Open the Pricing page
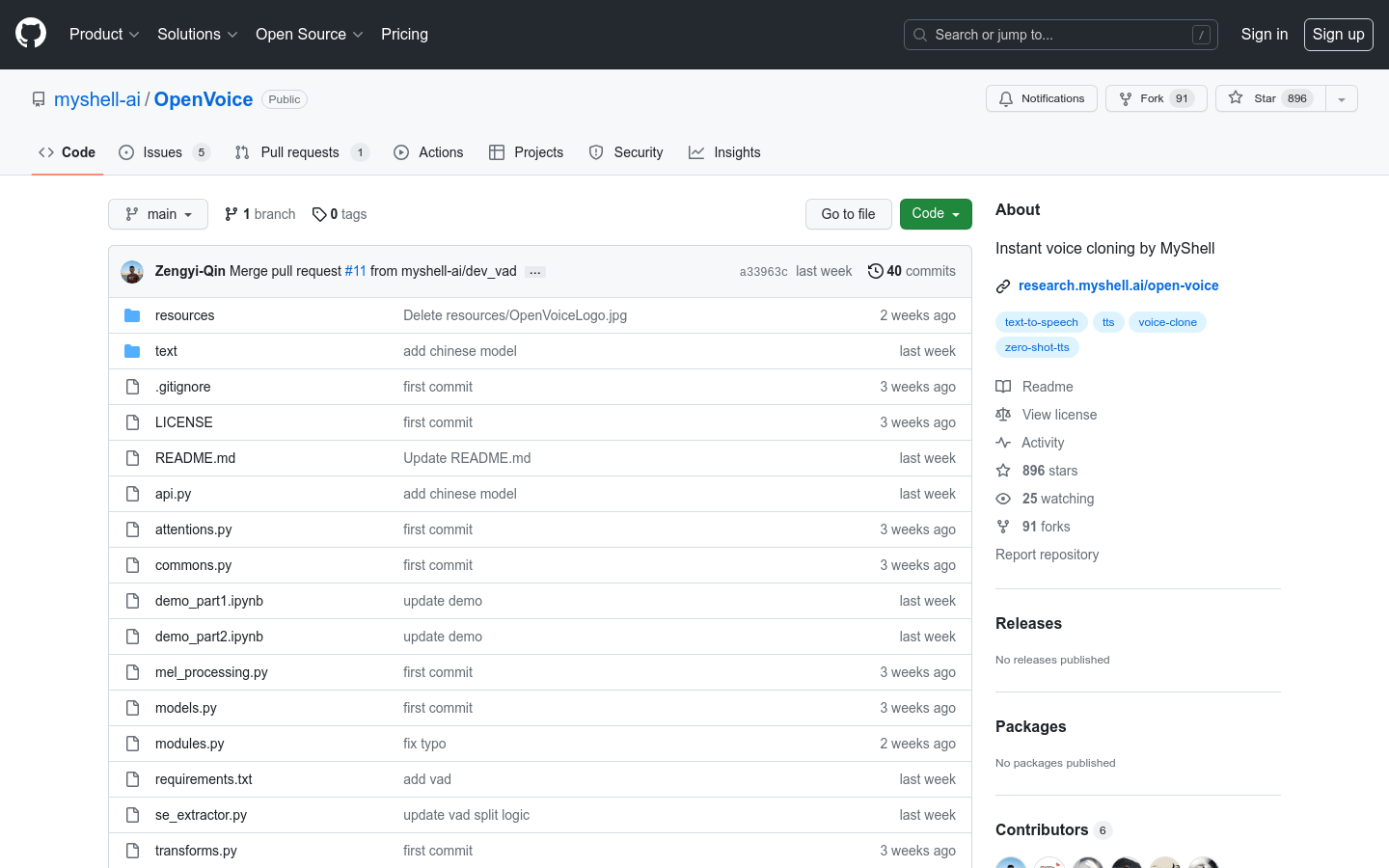Image resolution: width=1389 pixels, height=868 pixels. click(x=404, y=34)
